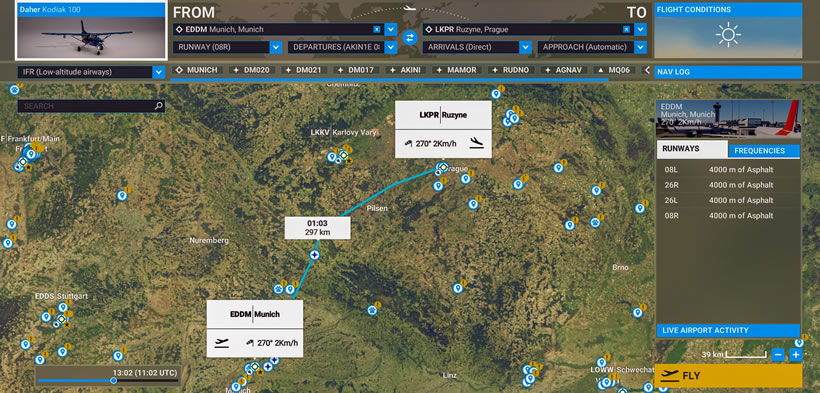The height and width of the screenshot is (393, 820).
Task: Select the AKINI waypoint in route bar
Action: click(406, 70)
